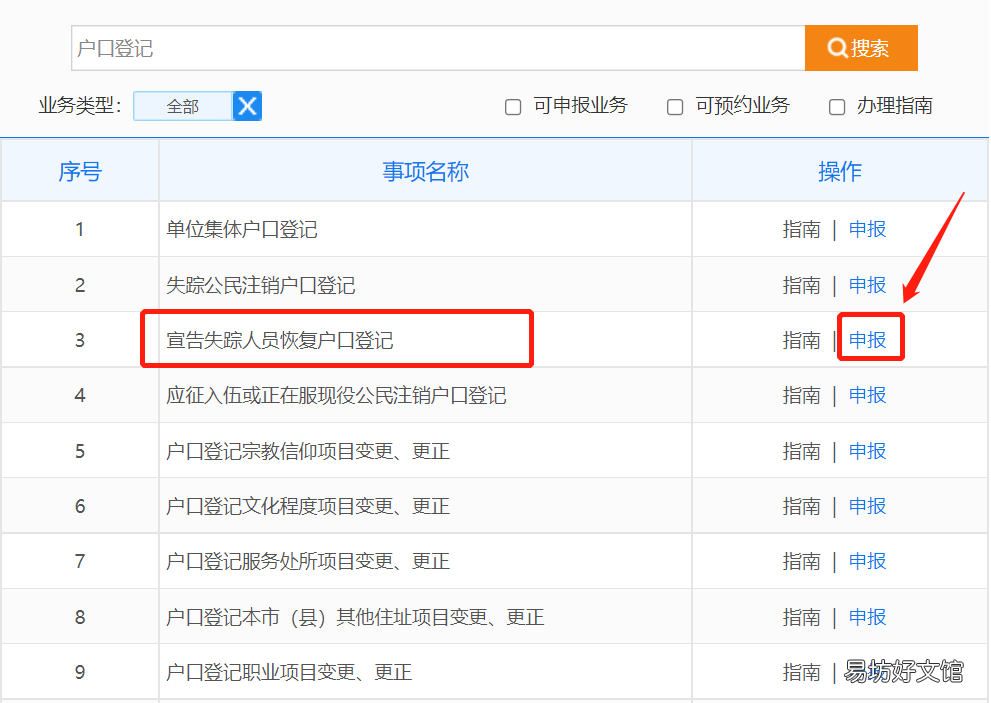Focus the 户口登记 search input field
991x703 pixels.
tap(438, 48)
